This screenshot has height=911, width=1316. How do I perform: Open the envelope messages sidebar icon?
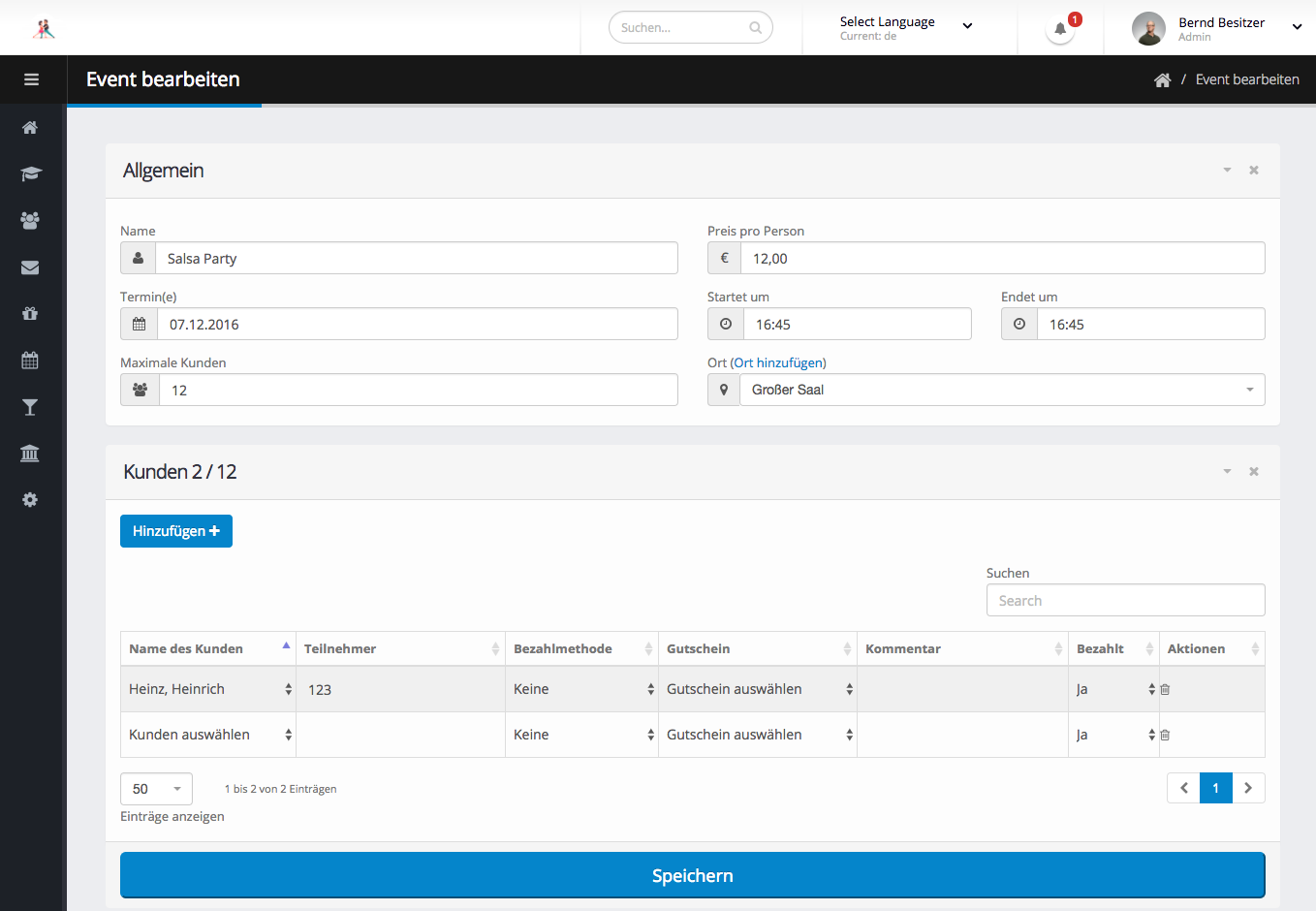[x=30, y=267]
